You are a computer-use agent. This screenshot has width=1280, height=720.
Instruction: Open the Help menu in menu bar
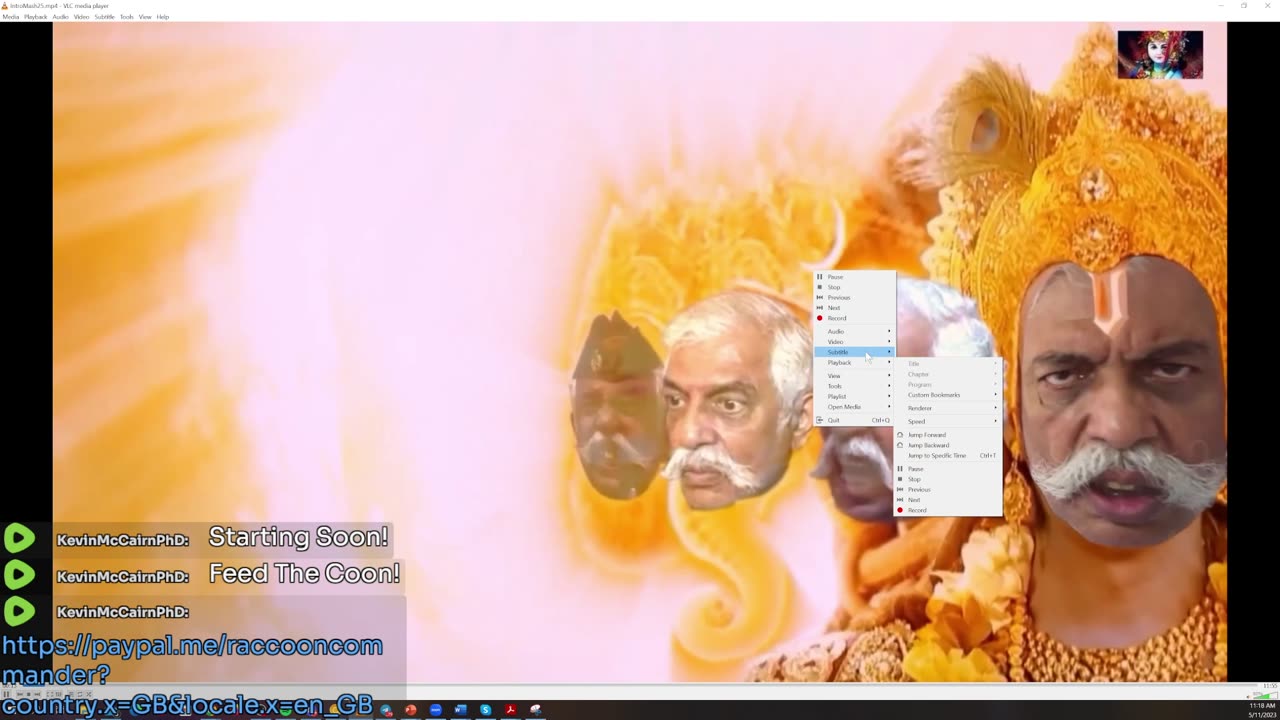(x=162, y=17)
